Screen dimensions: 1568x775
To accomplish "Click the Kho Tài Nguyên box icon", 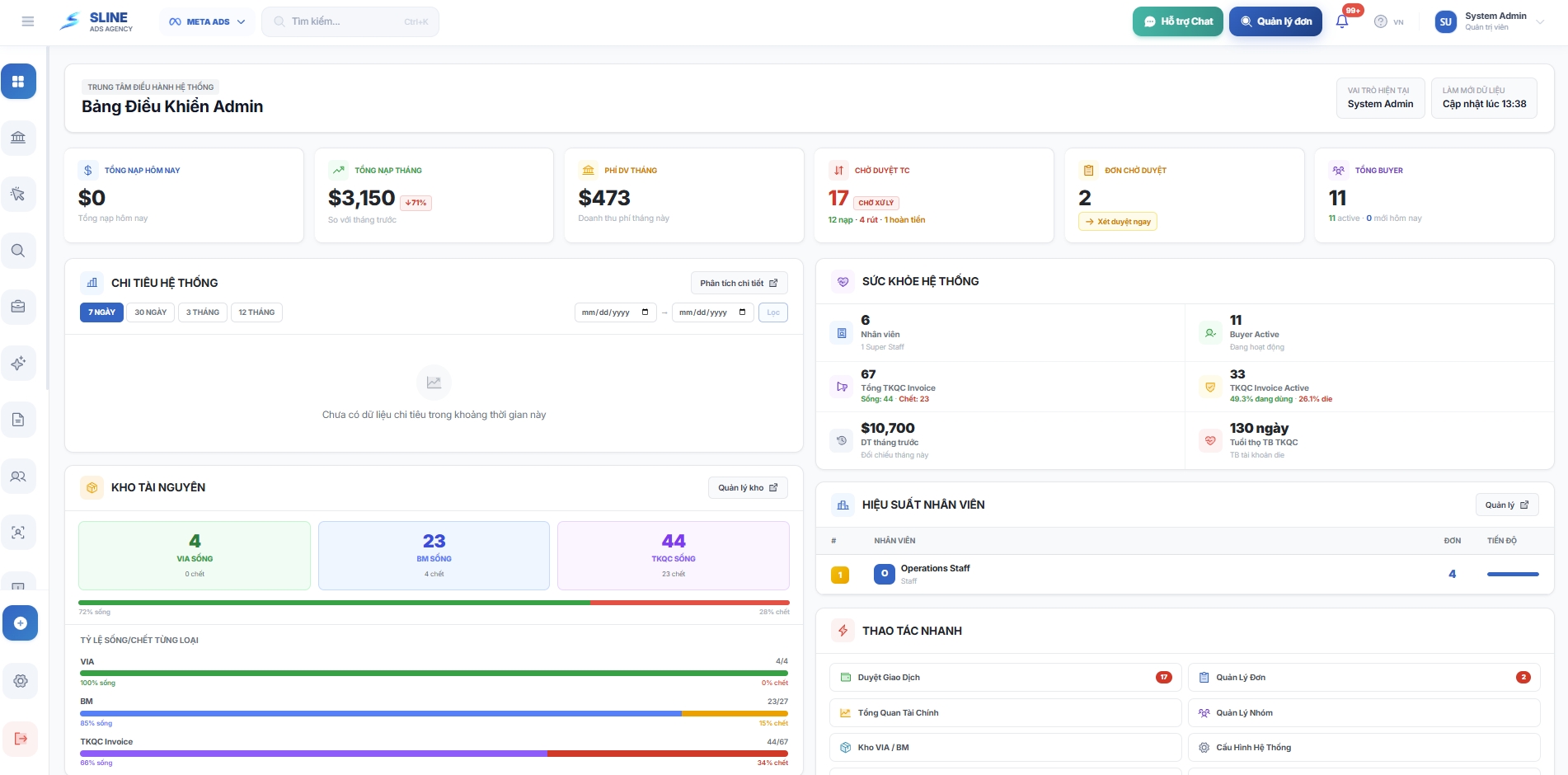I will tap(92, 488).
